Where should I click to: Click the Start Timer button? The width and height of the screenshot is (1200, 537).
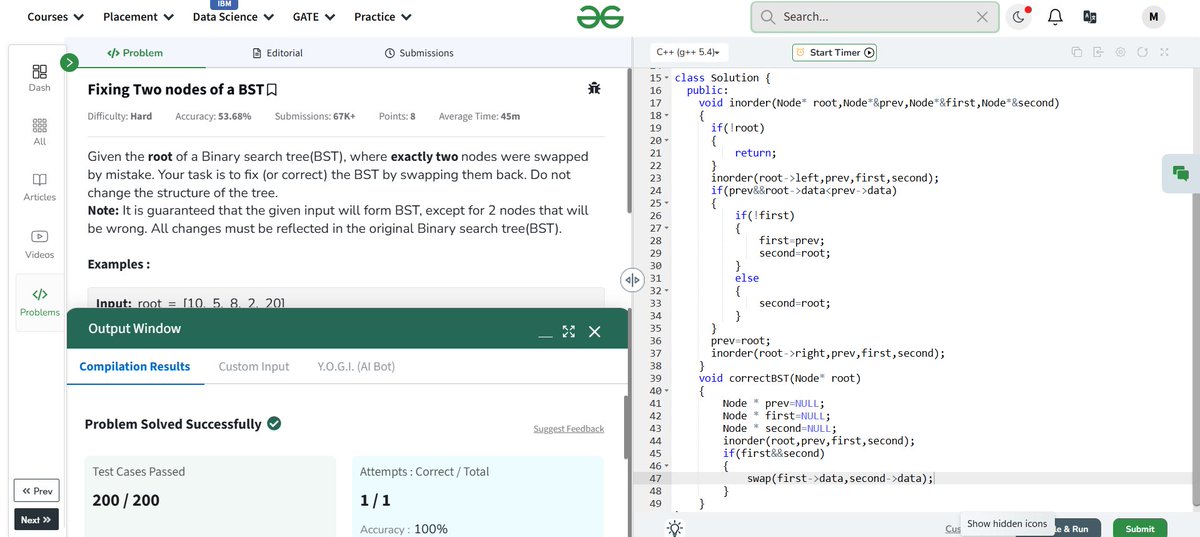click(x=835, y=53)
